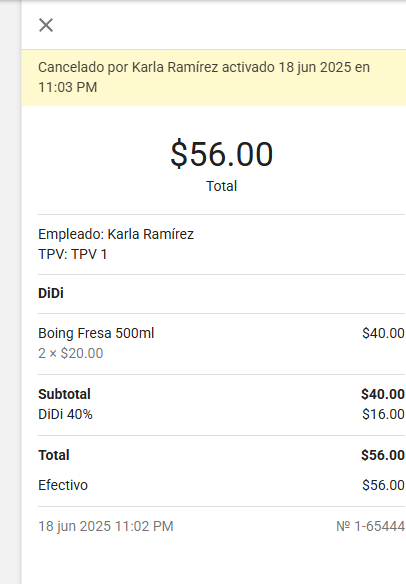Click the Empleado: Karla Ramírez line
Image resolution: width=406 pixels, height=584 pixels.
click(x=116, y=234)
